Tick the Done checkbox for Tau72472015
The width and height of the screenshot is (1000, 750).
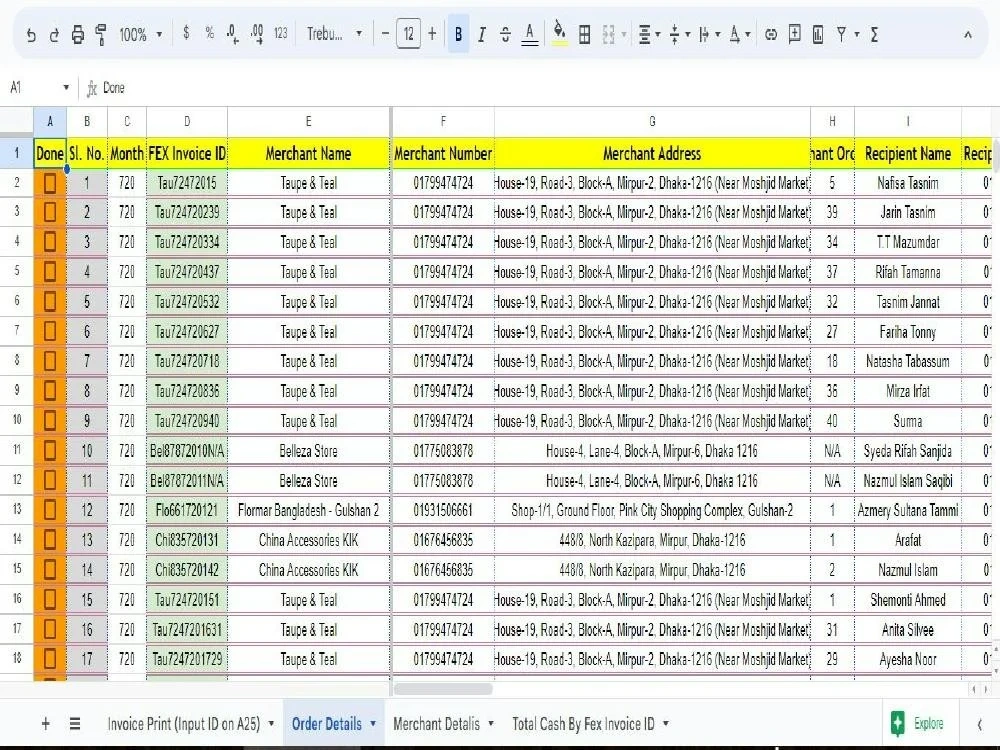[50, 183]
